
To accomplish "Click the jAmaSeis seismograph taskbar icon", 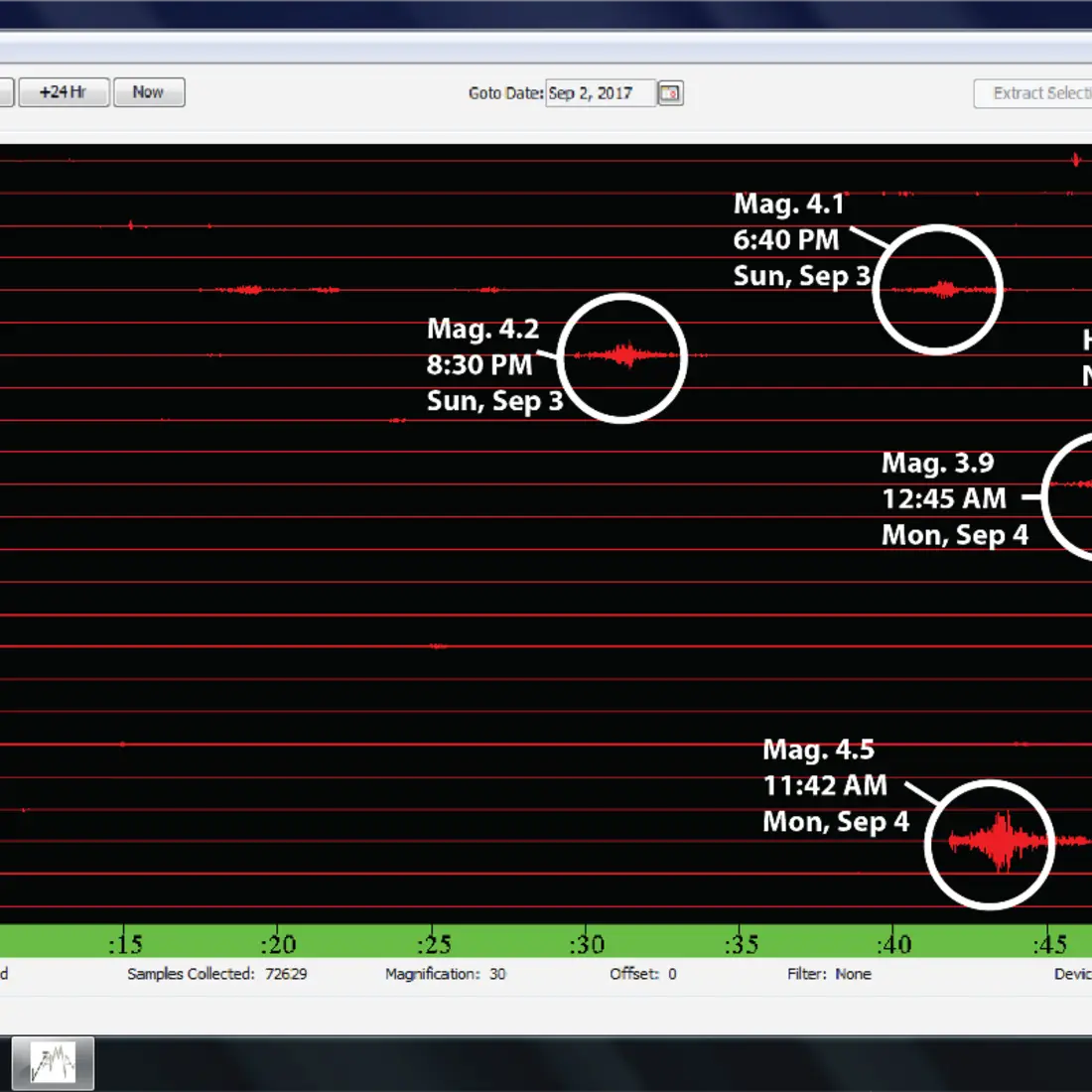I will click(x=55, y=1062).
